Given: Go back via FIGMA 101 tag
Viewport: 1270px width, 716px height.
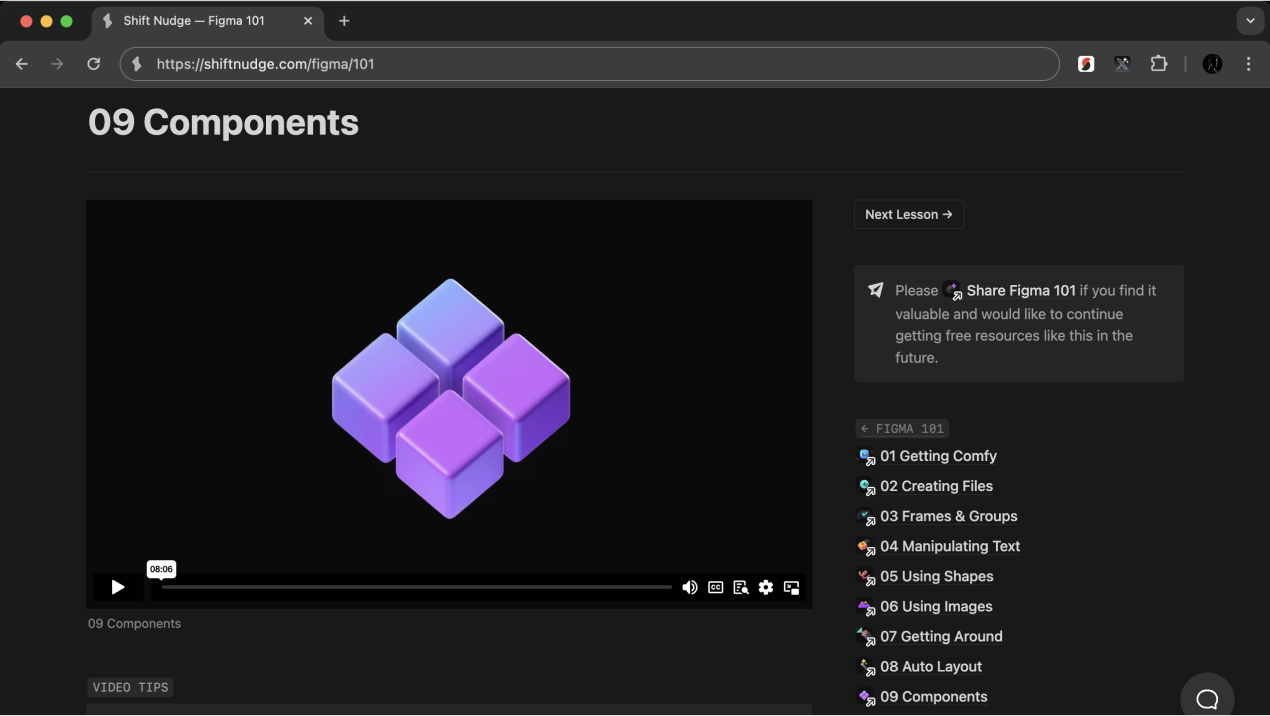Looking at the screenshot, I should (x=902, y=428).
